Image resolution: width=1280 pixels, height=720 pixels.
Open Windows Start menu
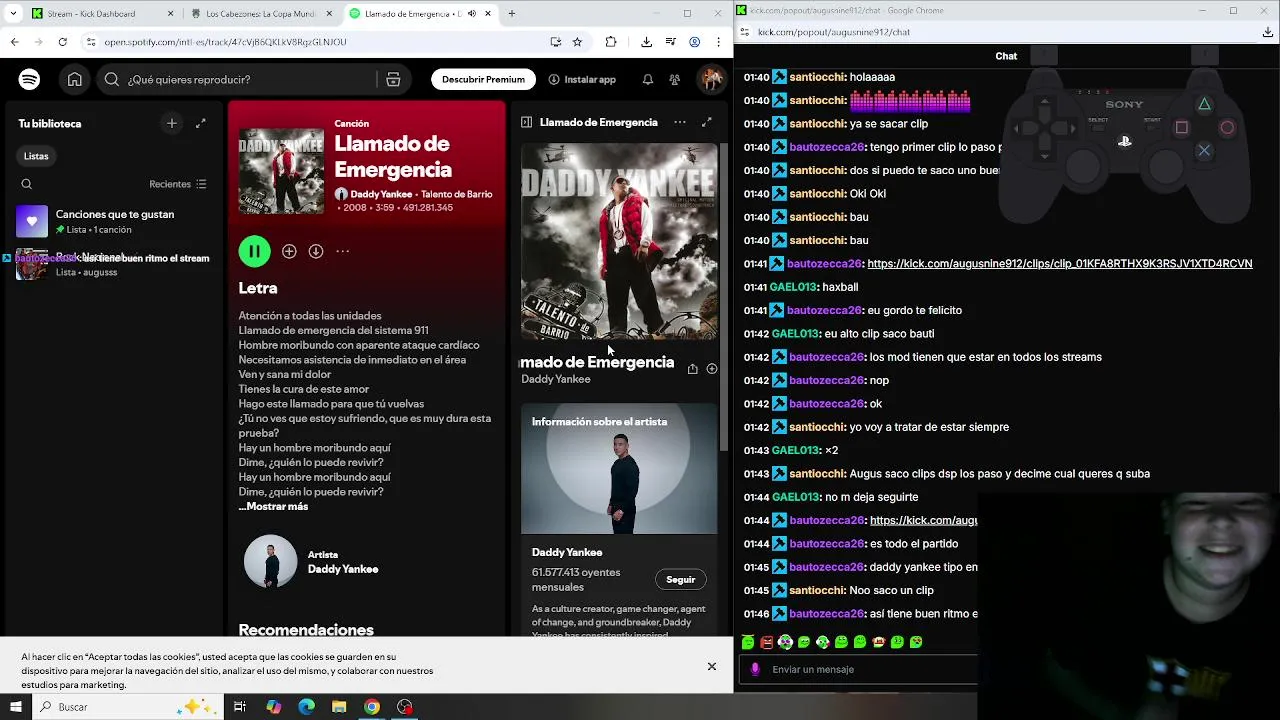(15, 707)
